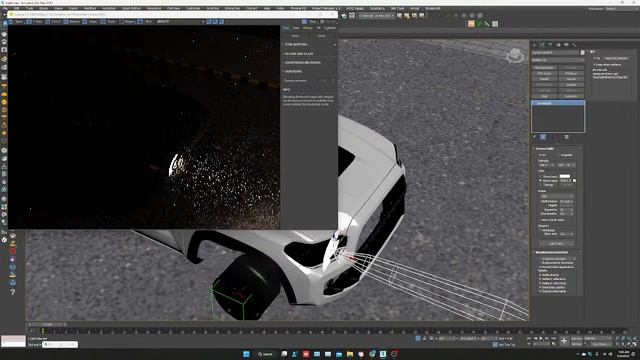Click Refresh in the Corona VFB toolbar

(x=72, y=22)
